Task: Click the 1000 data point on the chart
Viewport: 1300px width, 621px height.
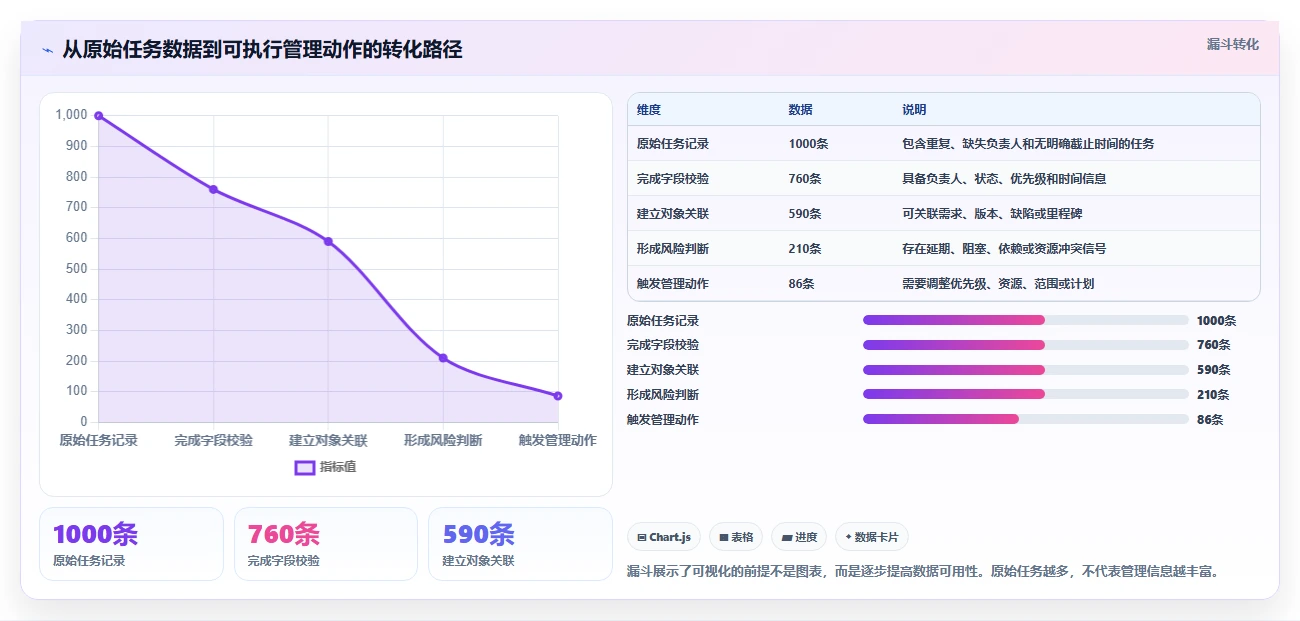Action: 98,115
